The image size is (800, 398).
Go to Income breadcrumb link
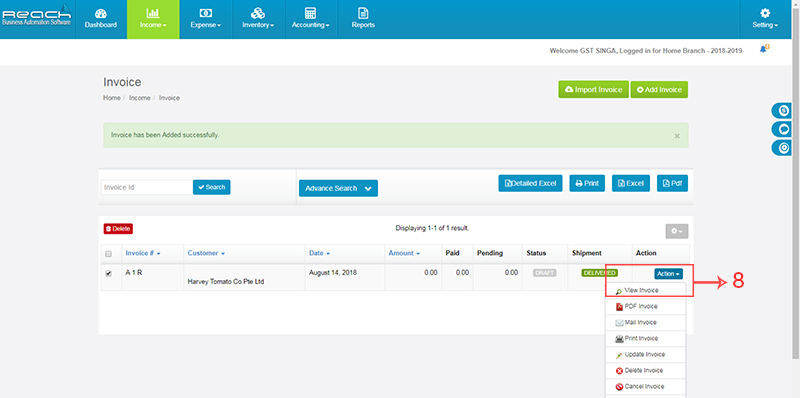coord(139,98)
